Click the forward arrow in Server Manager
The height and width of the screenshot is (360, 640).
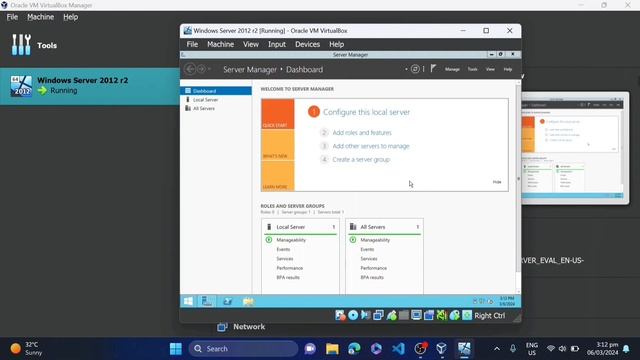(201, 69)
